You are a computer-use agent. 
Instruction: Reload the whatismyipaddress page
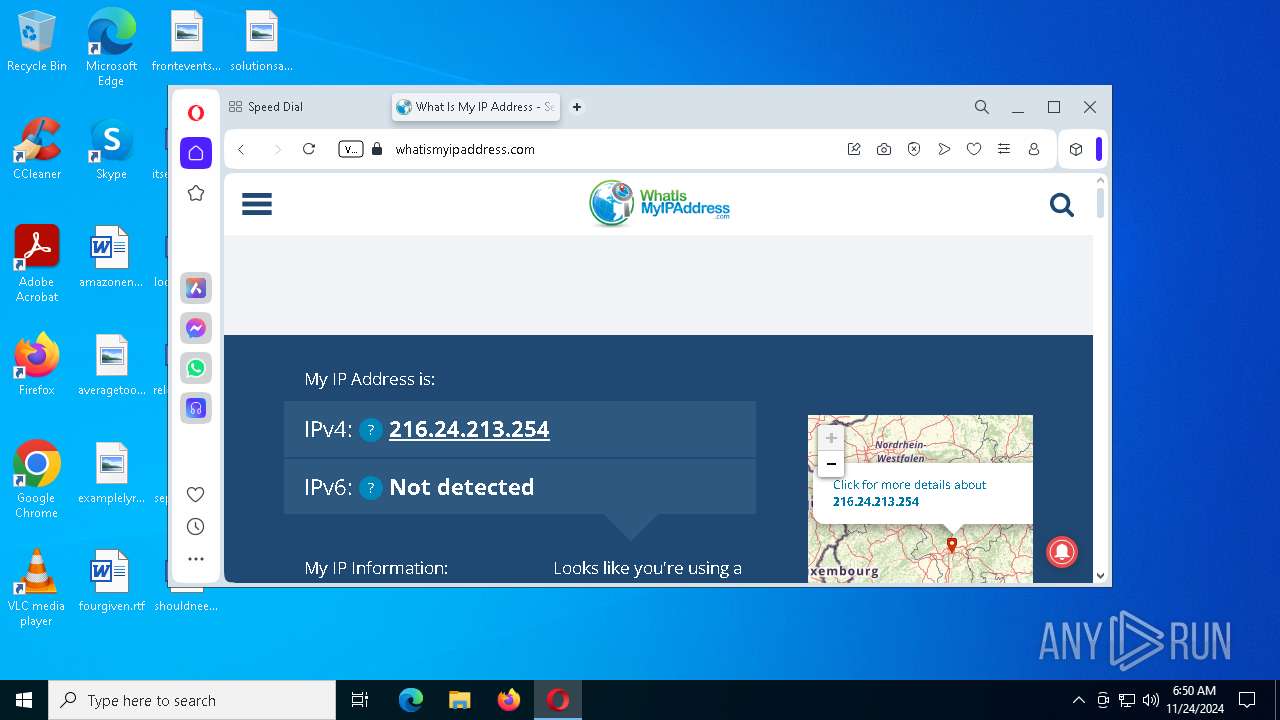[x=309, y=149]
